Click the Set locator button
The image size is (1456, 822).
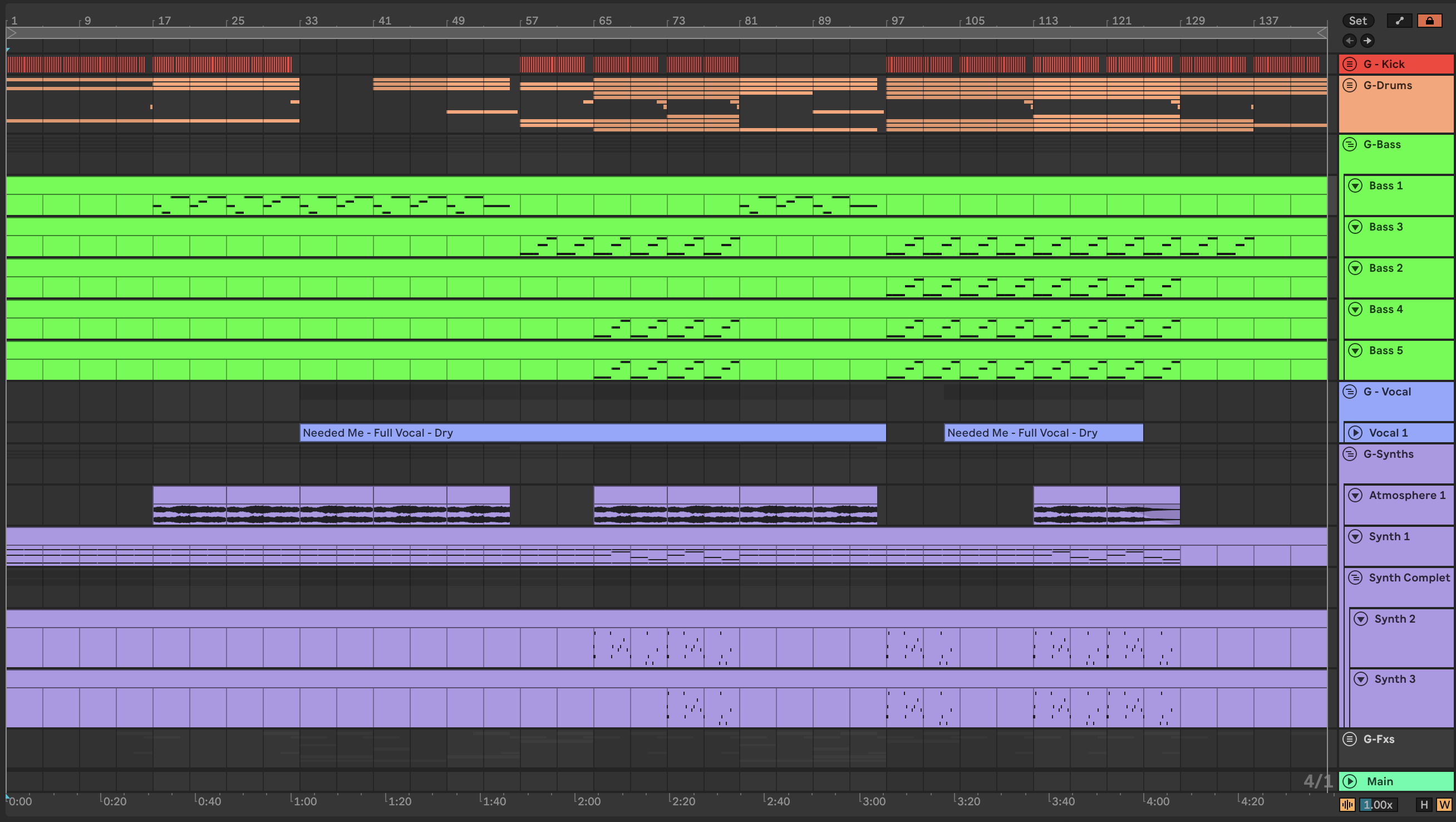point(1357,21)
